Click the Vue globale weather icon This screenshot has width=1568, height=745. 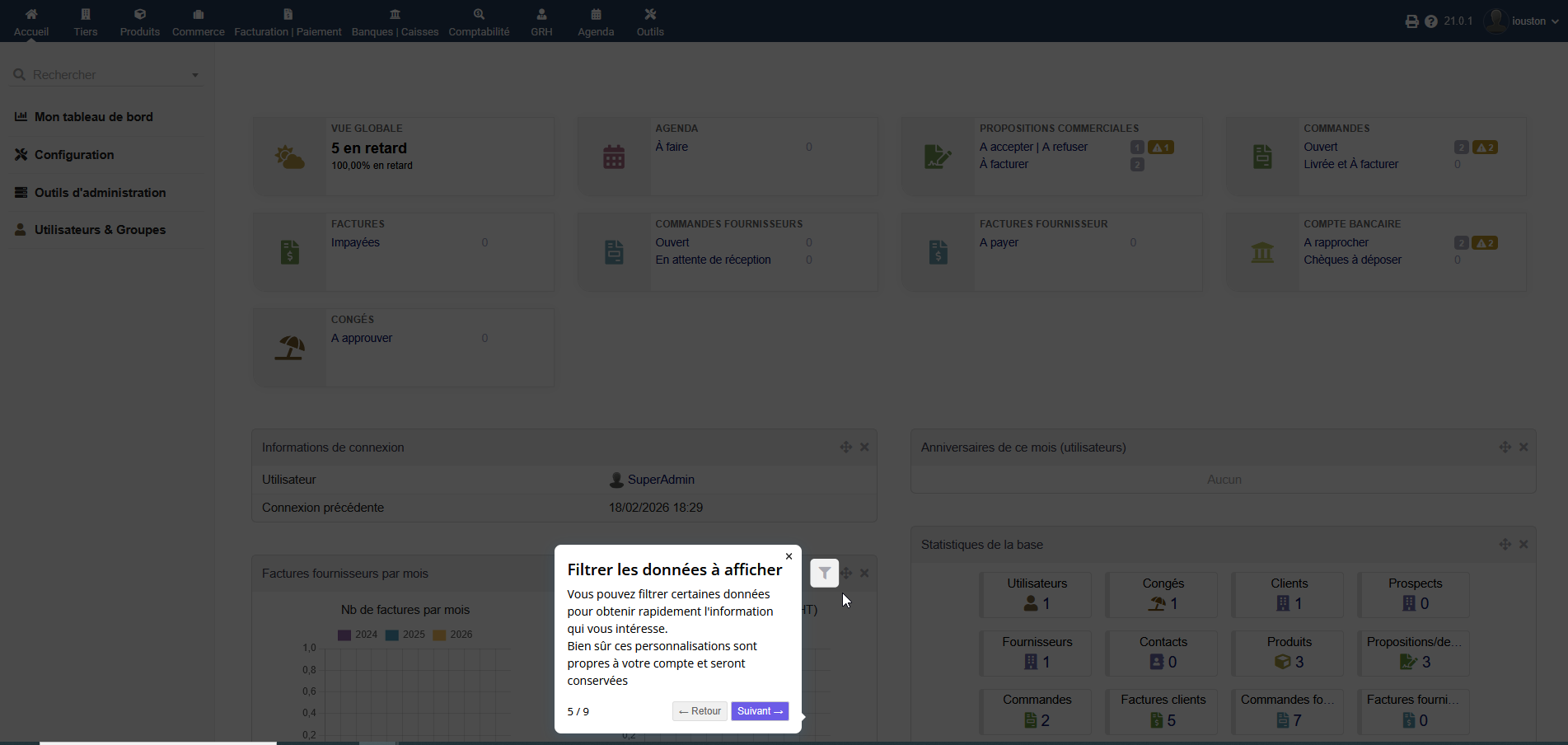point(290,157)
